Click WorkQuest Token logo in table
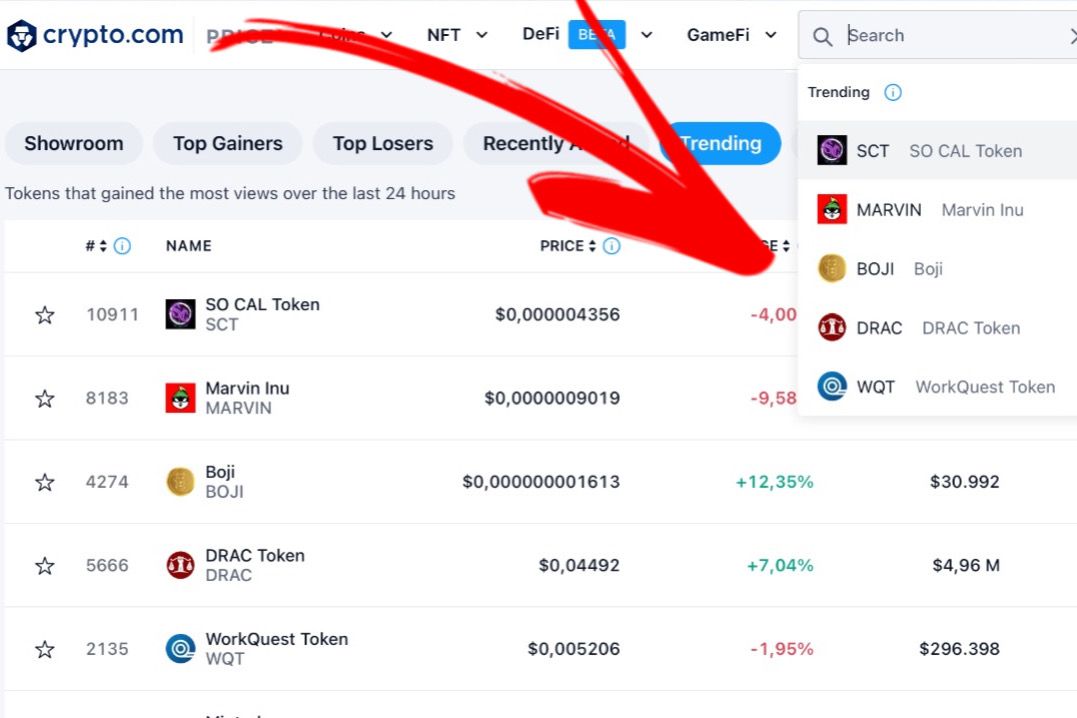 tap(180, 649)
